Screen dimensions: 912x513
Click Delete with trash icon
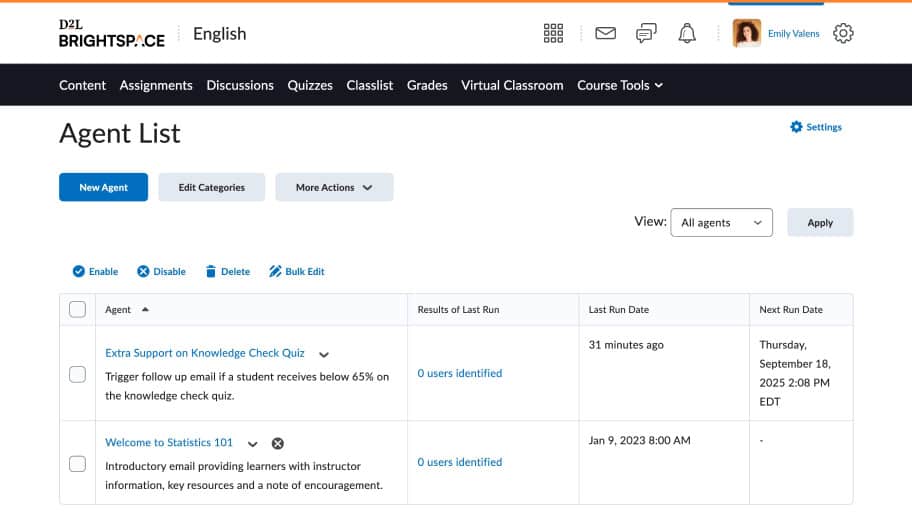[227, 272]
